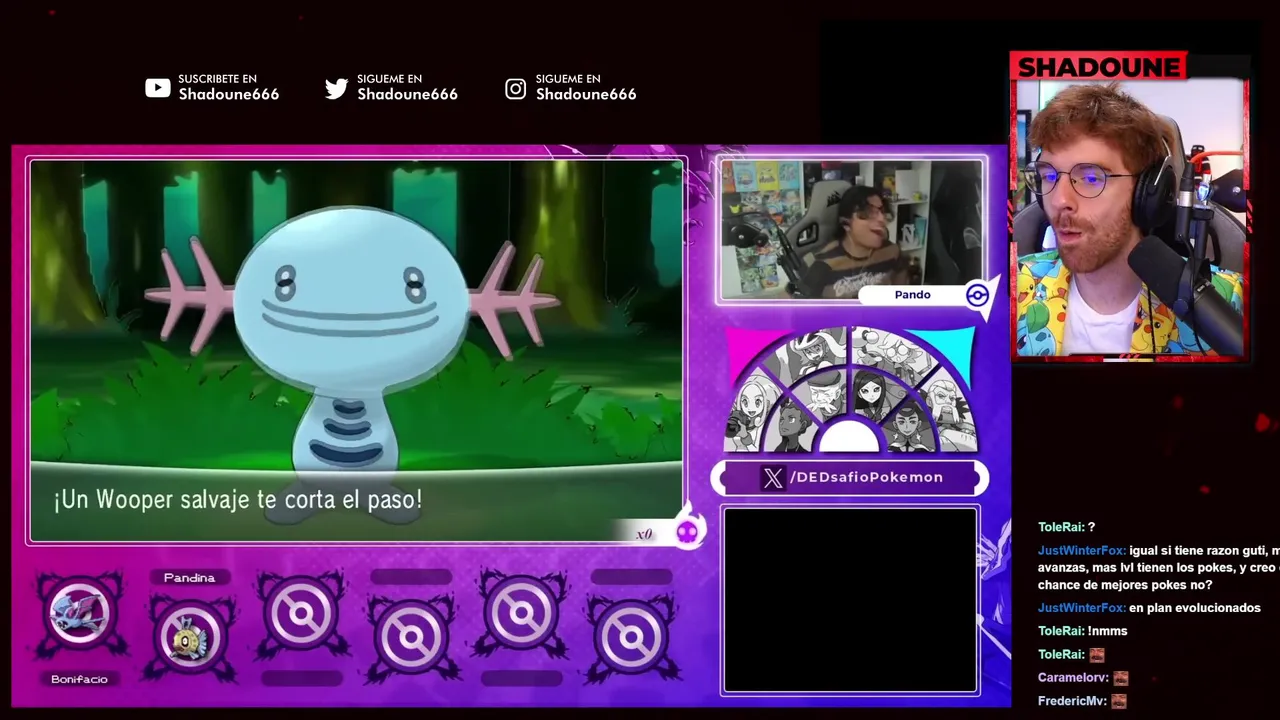This screenshot has height=720, width=1280.
Task: Click ToleRai's '!nmms' chat message
Action: point(1082,631)
